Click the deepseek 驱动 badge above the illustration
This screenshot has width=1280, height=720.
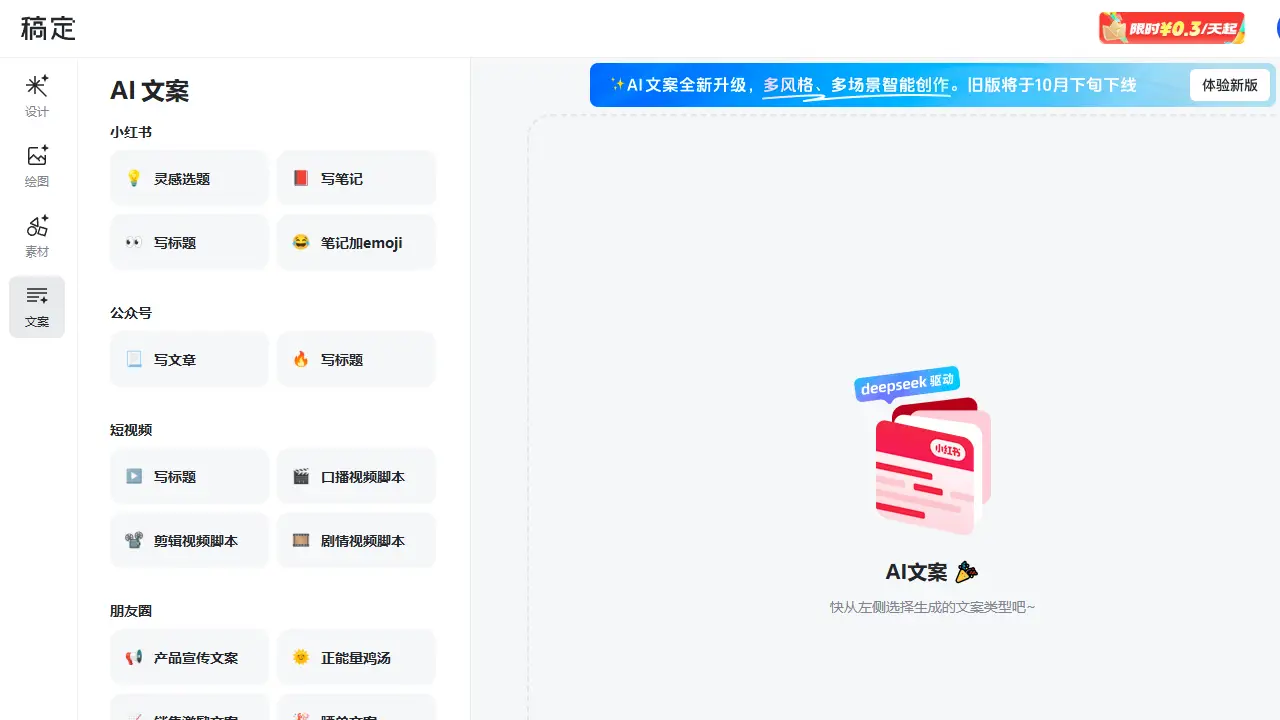pyautogui.click(x=906, y=384)
